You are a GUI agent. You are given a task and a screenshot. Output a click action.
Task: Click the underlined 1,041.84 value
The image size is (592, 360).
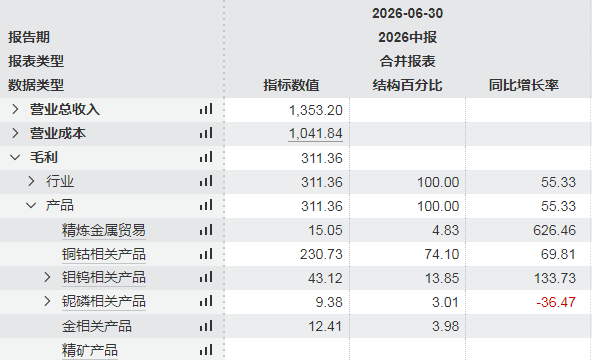[316, 134]
